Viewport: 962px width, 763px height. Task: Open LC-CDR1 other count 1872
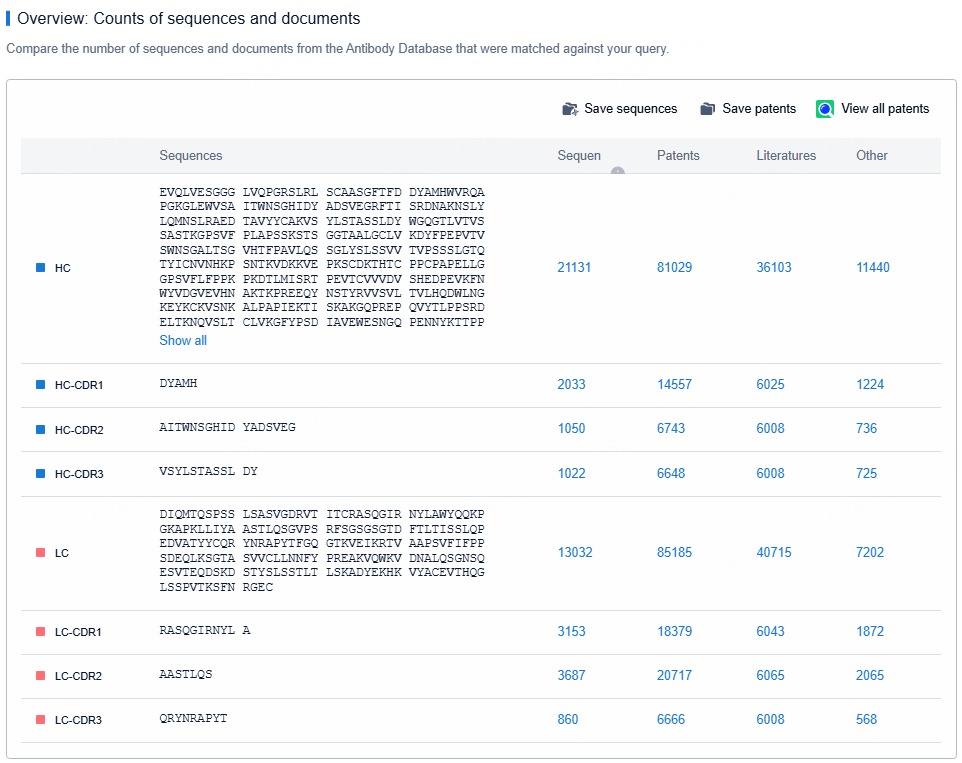pyautogui.click(x=870, y=632)
